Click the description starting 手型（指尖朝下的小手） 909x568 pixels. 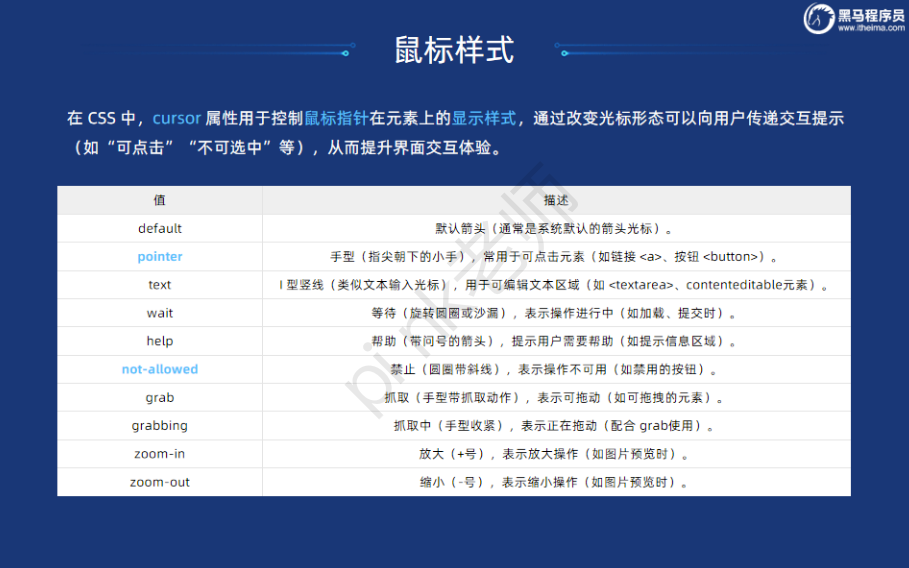click(x=555, y=256)
